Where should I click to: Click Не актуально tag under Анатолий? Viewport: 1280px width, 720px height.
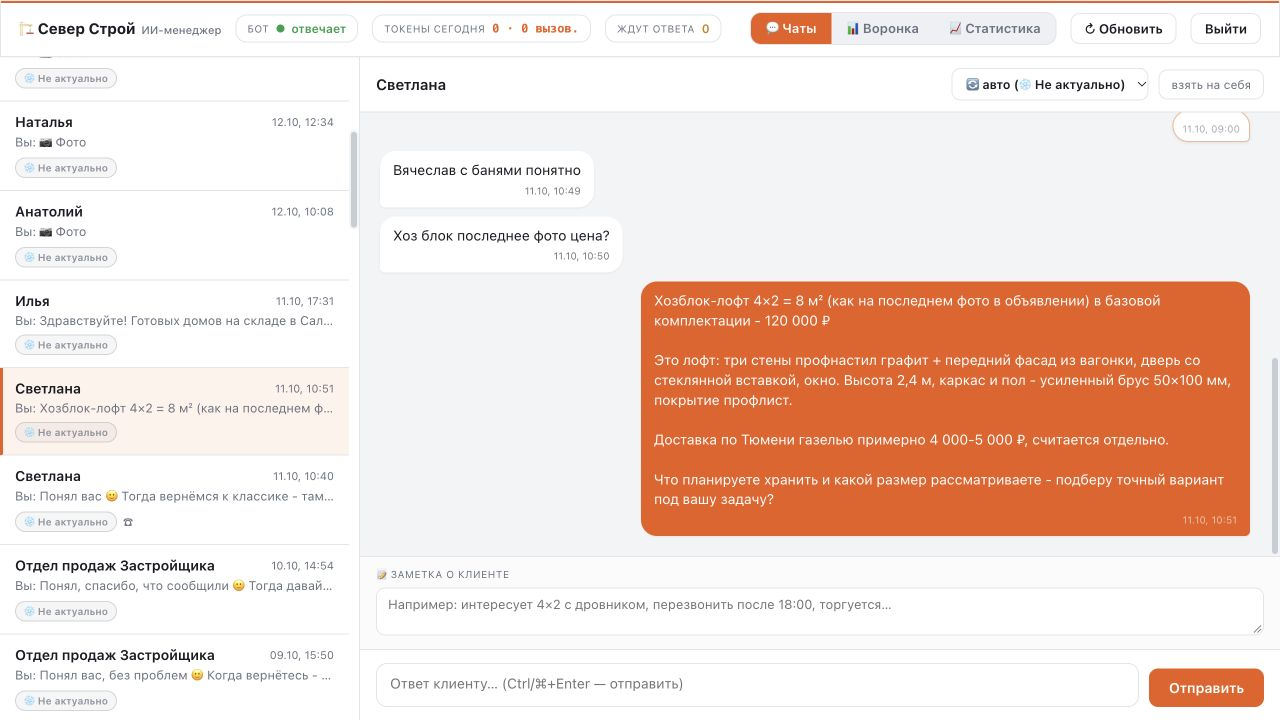click(66, 257)
